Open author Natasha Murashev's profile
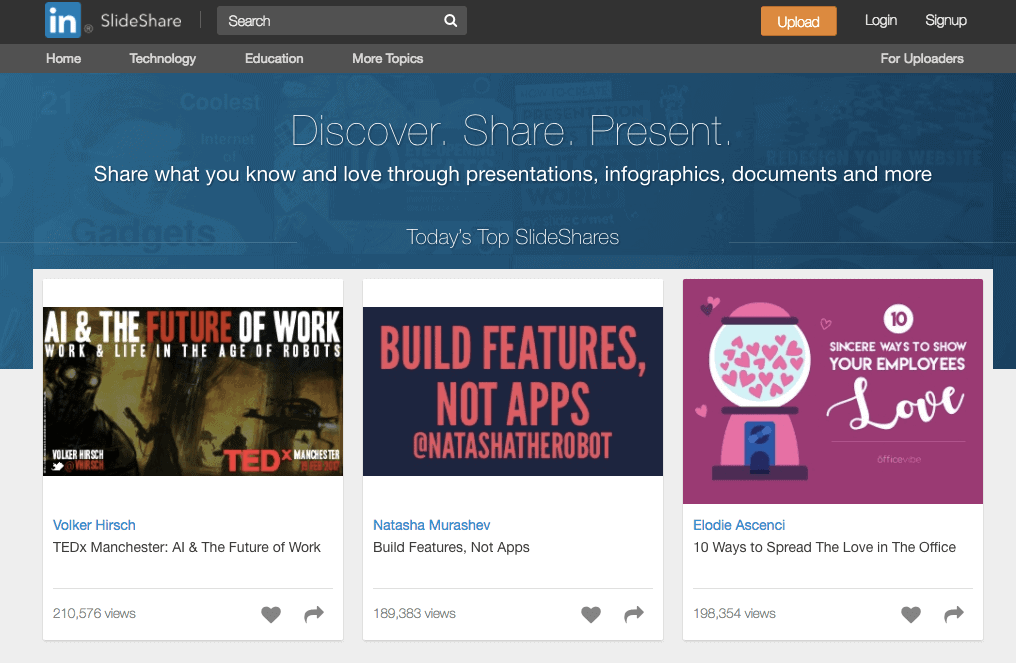1016x663 pixels. click(432, 525)
